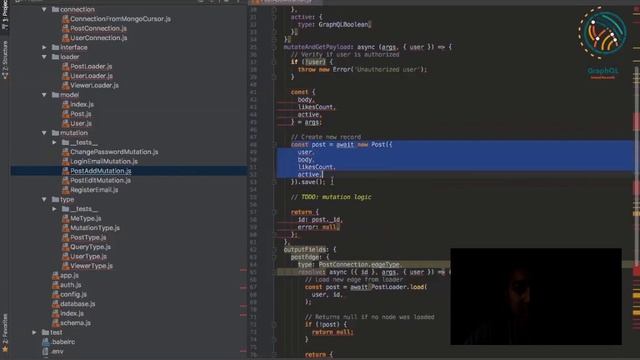The height and width of the screenshot is (360, 640).
Task: Toggle fold at return { line
Action: (x=274, y=212)
